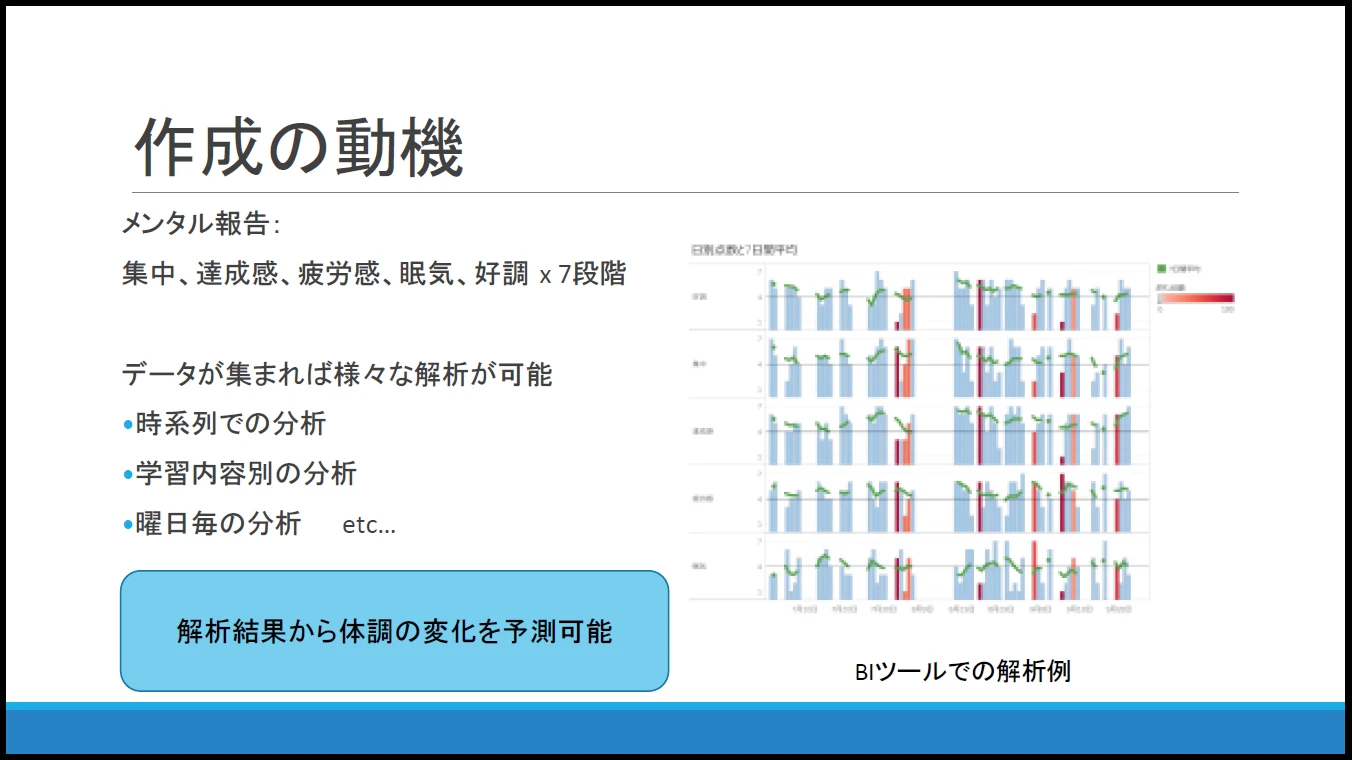Click the green 7-day average legend square

click(x=1161, y=269)
